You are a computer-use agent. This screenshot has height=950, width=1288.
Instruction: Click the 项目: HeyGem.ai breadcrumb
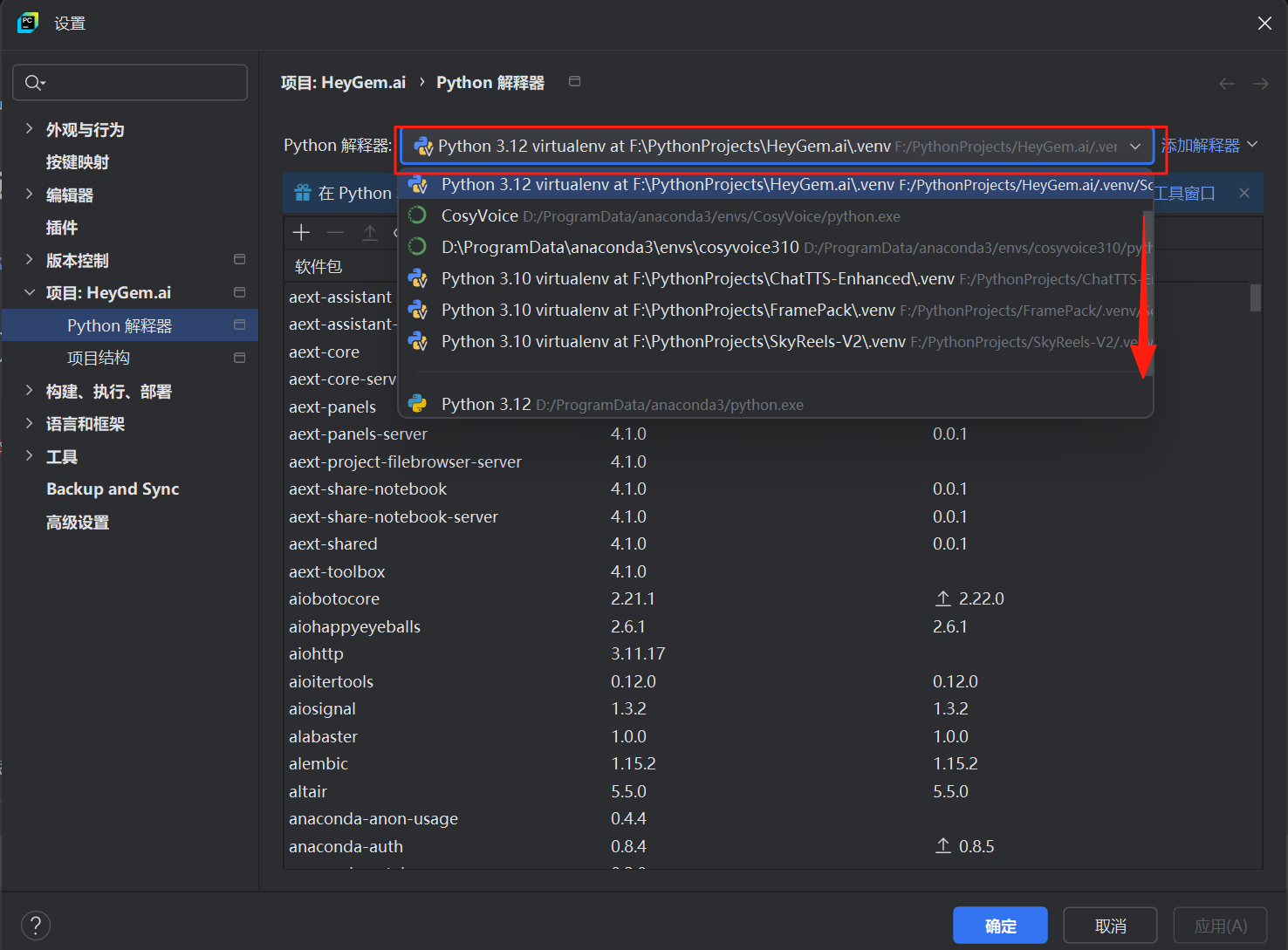point(343,83)
